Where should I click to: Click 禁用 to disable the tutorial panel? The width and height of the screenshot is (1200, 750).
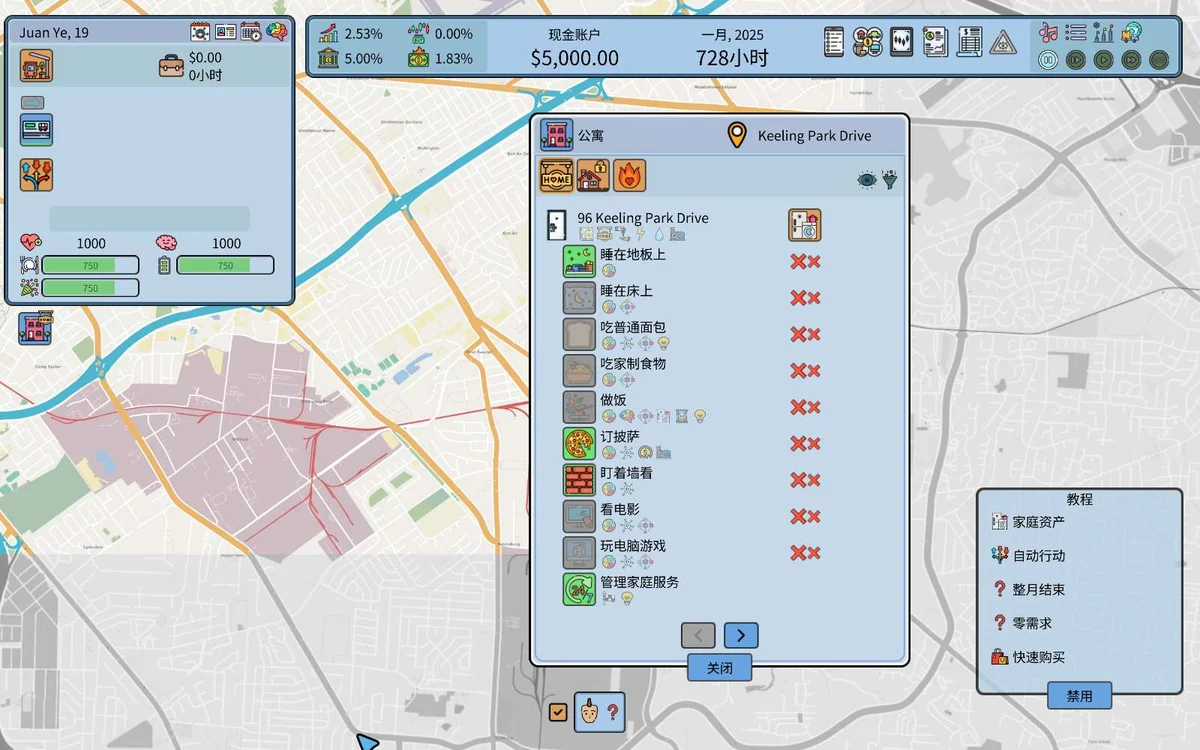(x=1080, y=696)
